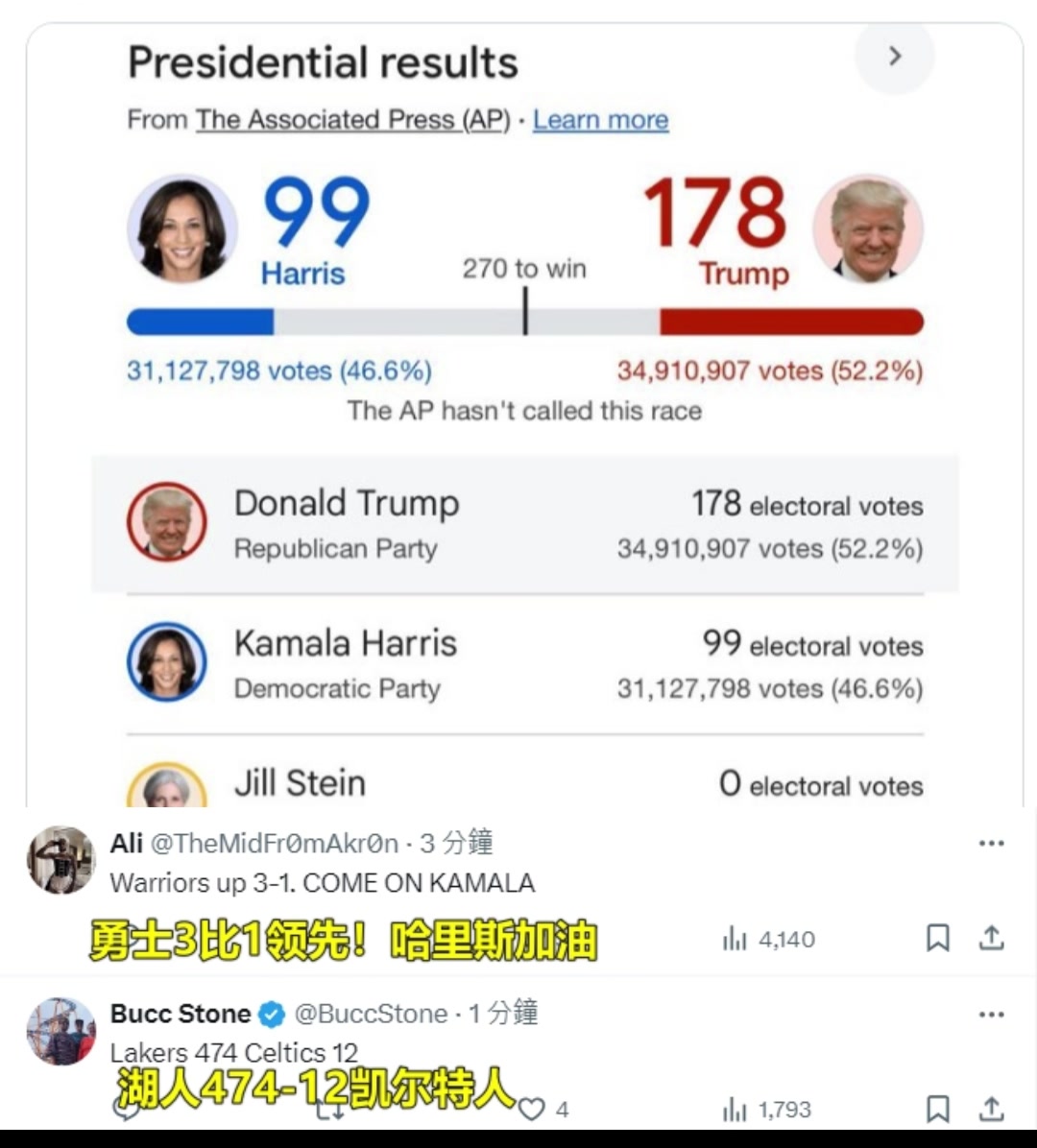Screen dimensions: 1037x1148
Task: Open the chevron arrow beside Presidential results
Action: (x=894, y=57)
